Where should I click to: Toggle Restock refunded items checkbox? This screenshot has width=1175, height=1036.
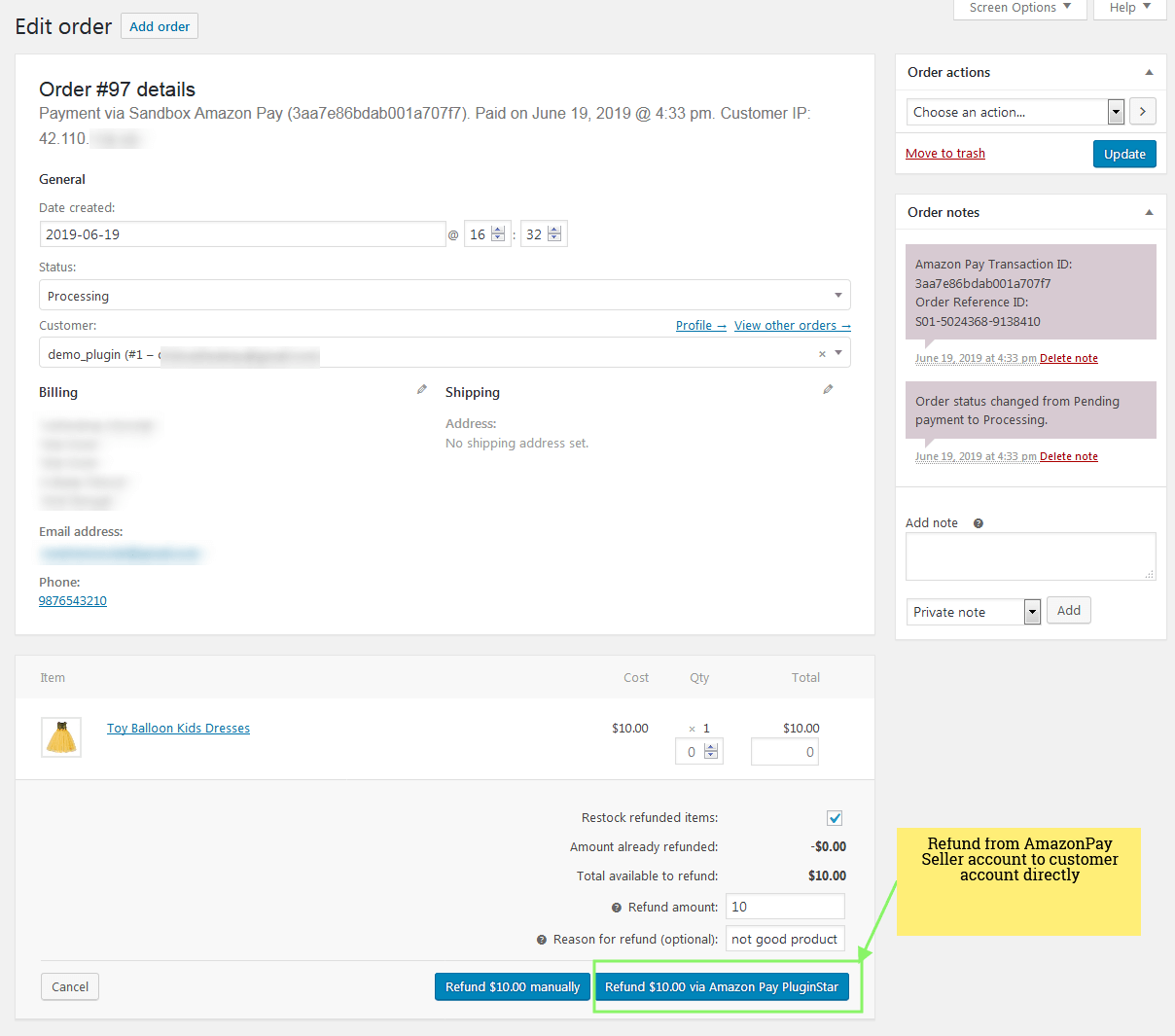coord(835,818)
